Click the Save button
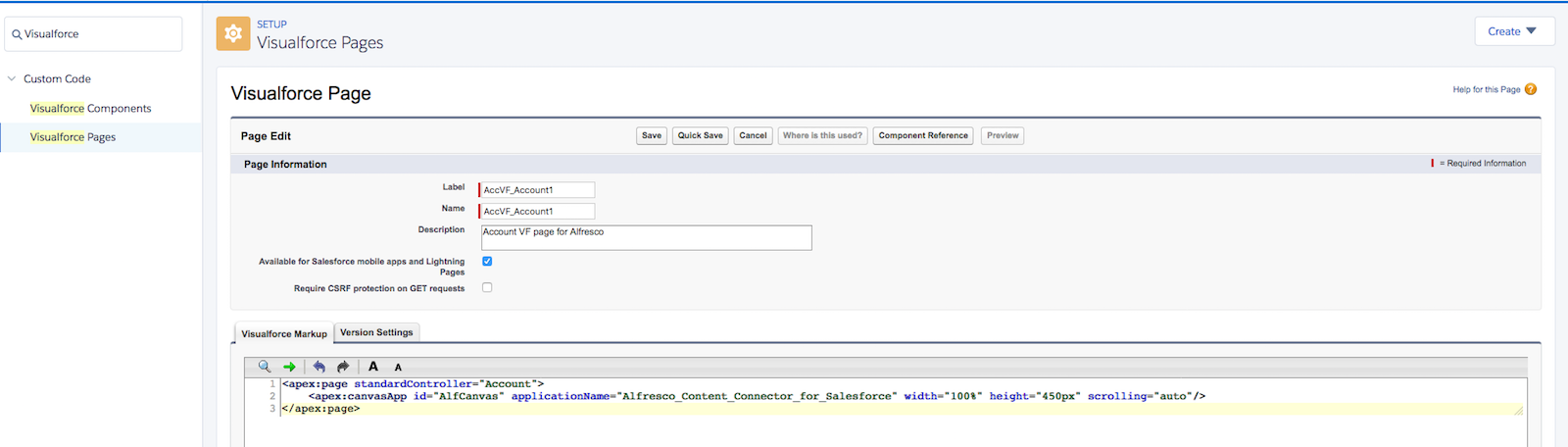1568x447 pixels. point(652,136)
